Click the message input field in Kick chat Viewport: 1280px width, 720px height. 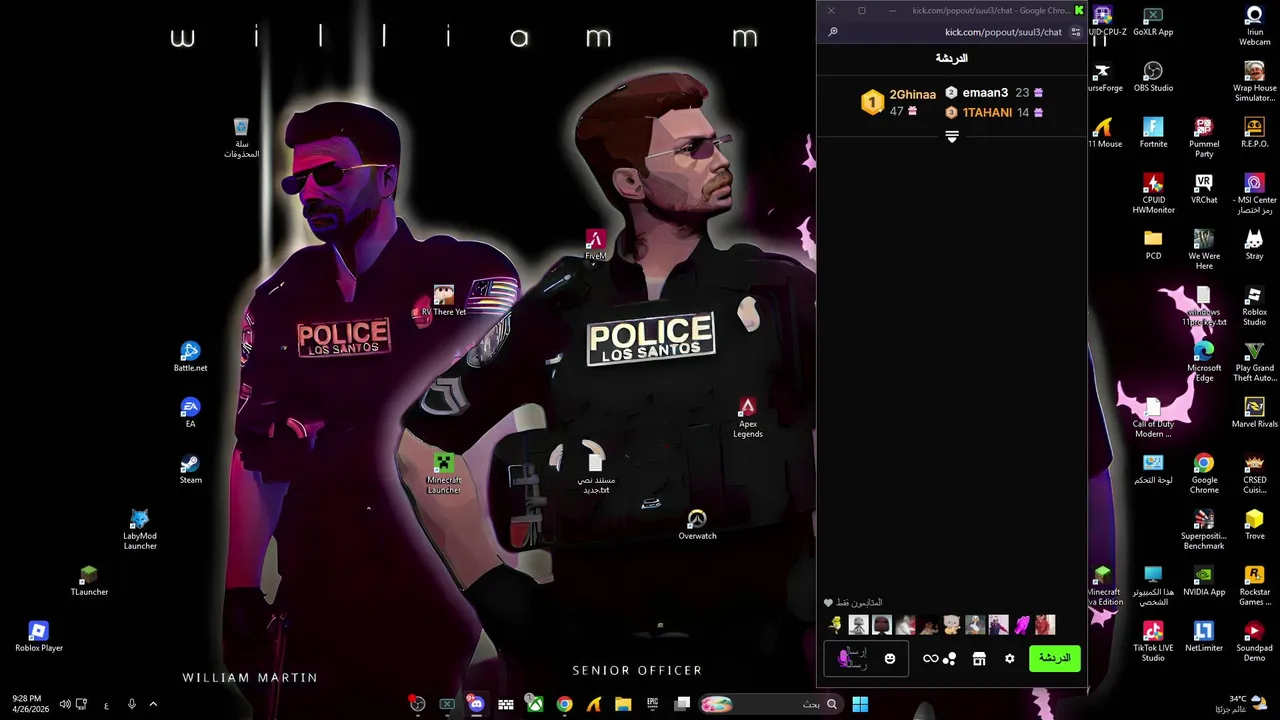(x=866, y=658)
